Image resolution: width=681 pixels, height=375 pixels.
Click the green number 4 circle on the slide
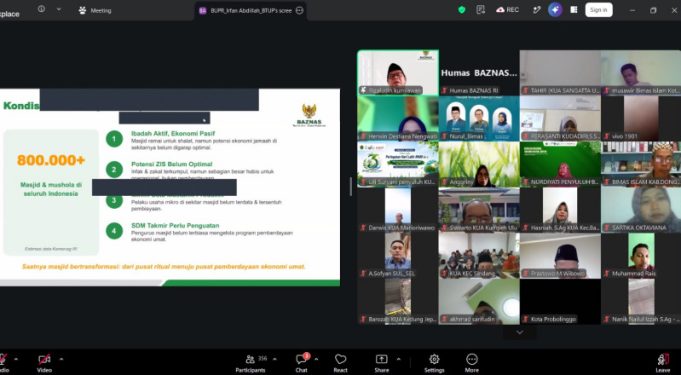pyautogui.click(x=114, y=231)
